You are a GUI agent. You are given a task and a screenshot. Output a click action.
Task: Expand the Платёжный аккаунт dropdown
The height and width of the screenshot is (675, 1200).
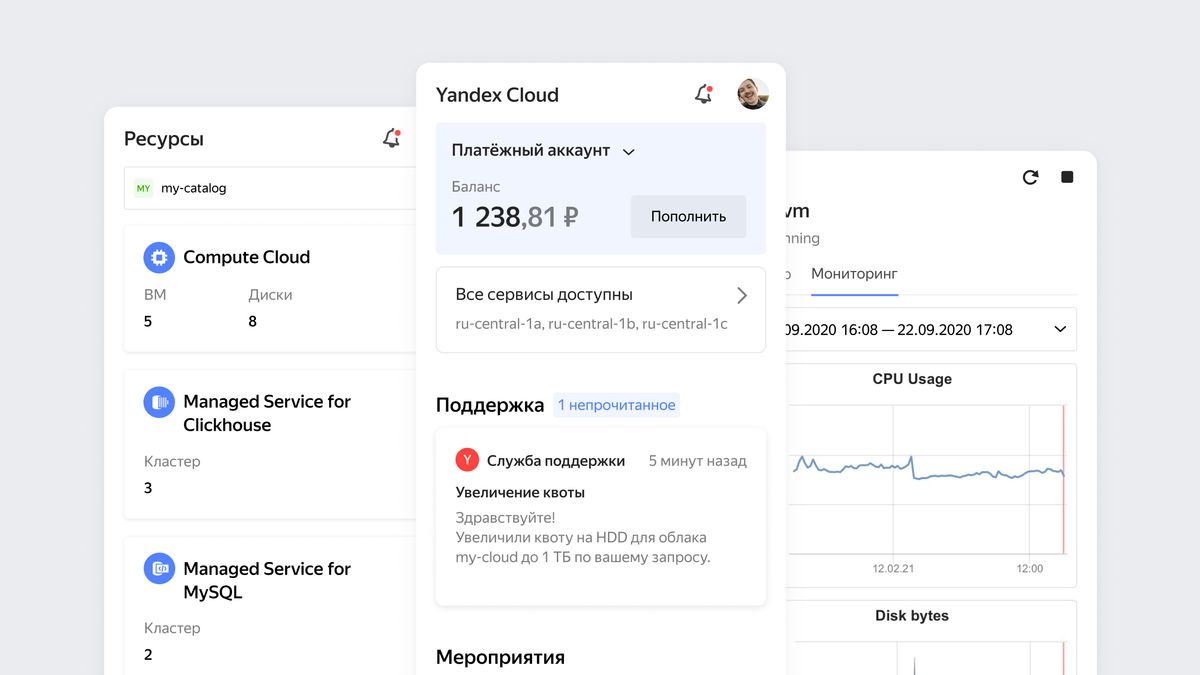(x=629, y=151)
